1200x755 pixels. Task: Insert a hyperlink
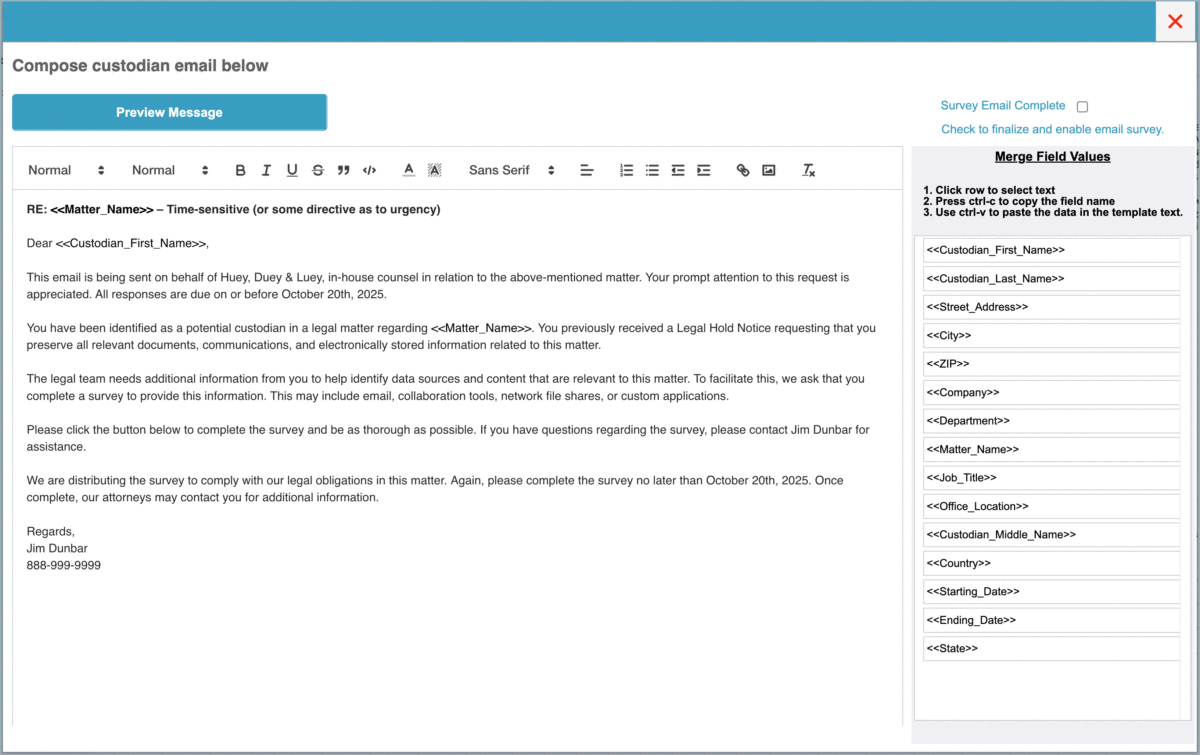pos(743,170)
